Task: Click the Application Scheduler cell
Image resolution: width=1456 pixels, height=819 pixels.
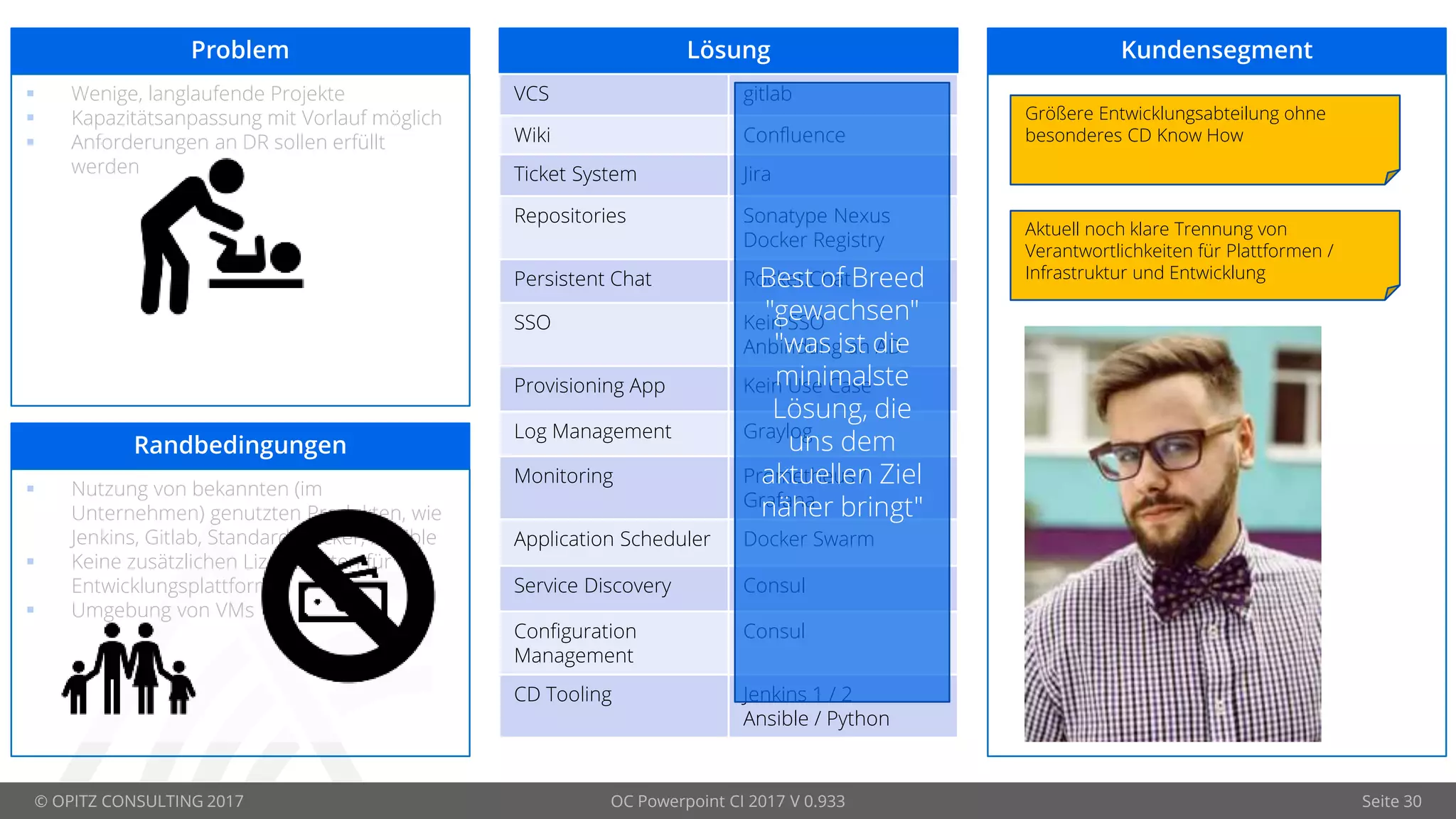Action: click(x=614, y=542)
